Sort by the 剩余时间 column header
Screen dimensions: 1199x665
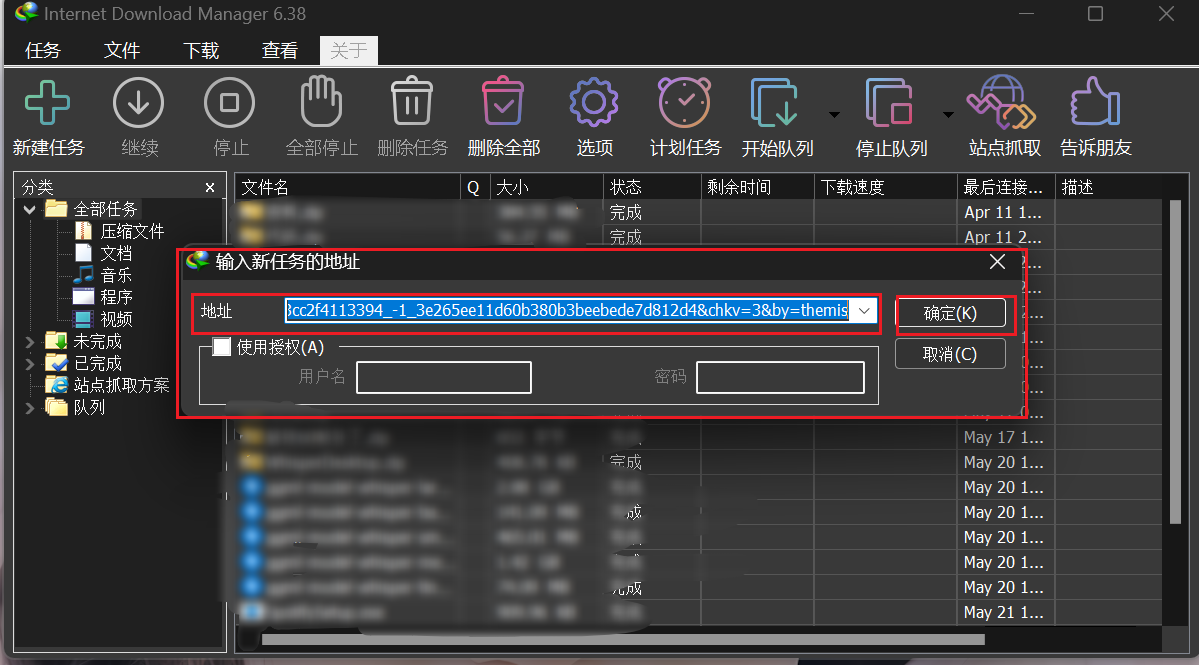(757, 187)
